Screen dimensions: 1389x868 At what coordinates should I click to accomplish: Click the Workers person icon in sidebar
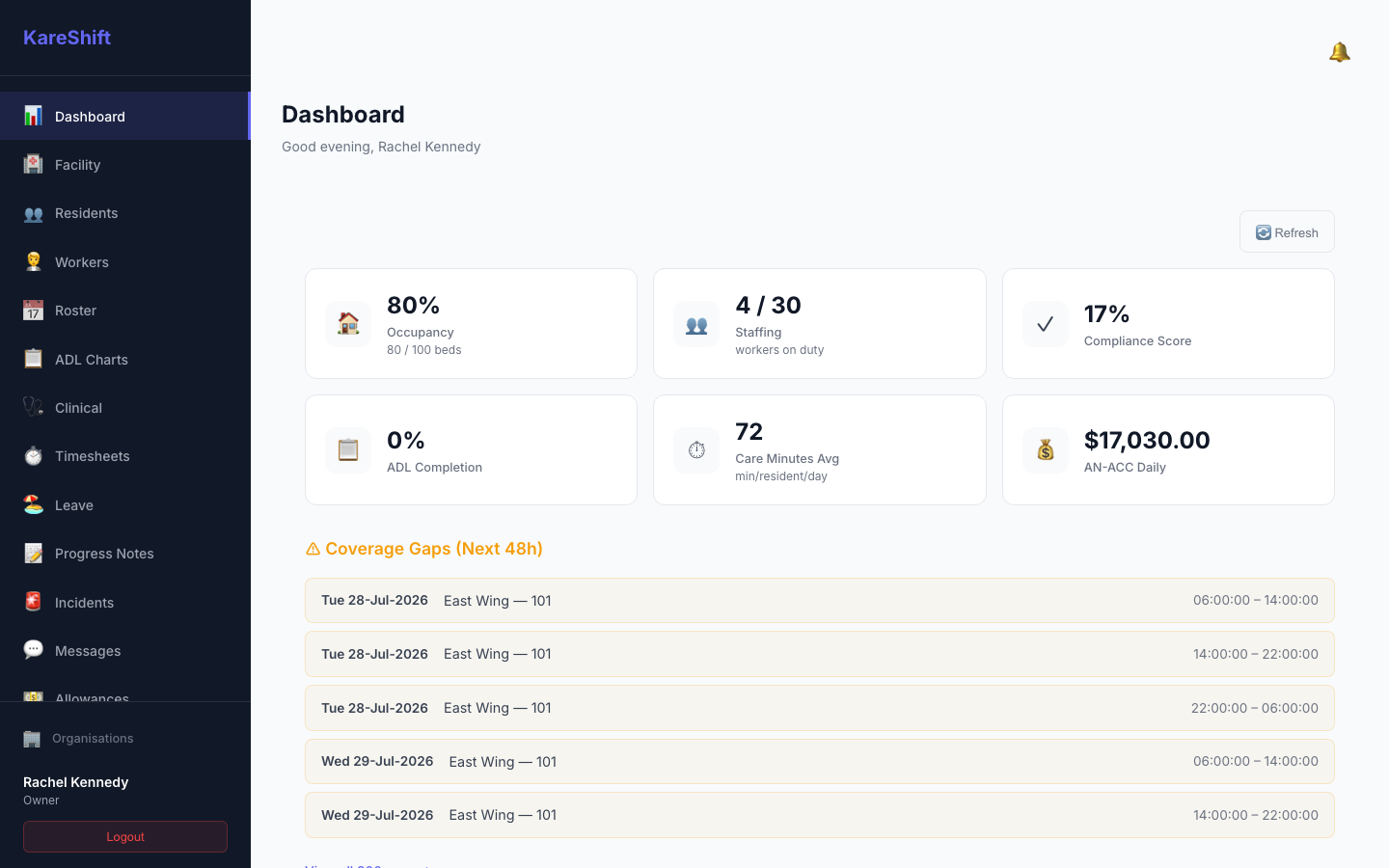click(33, 261)
